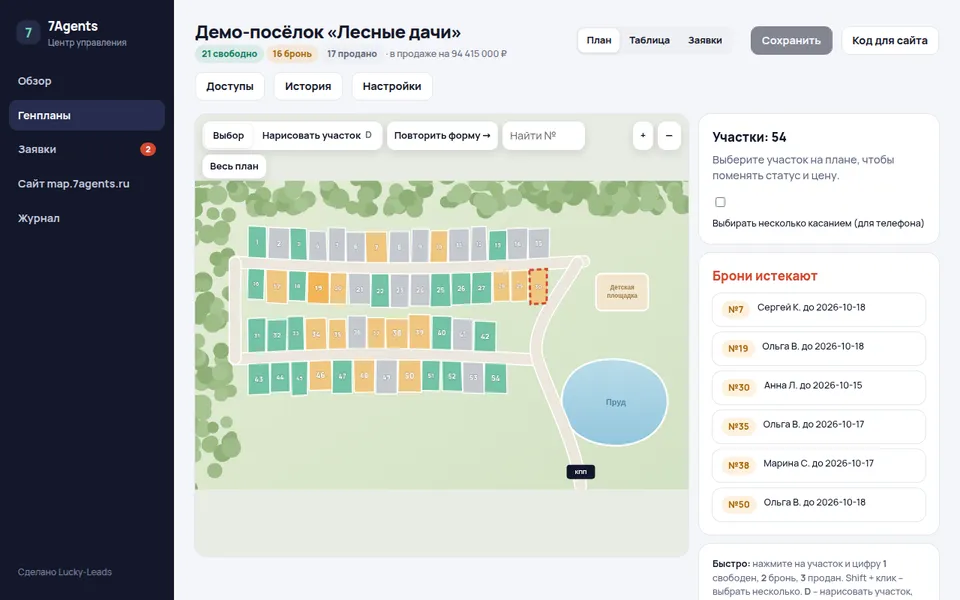The height and width of the screenshot is (600, 960).
Task: Open the Настройки section
Action: [x=392, y=86]
